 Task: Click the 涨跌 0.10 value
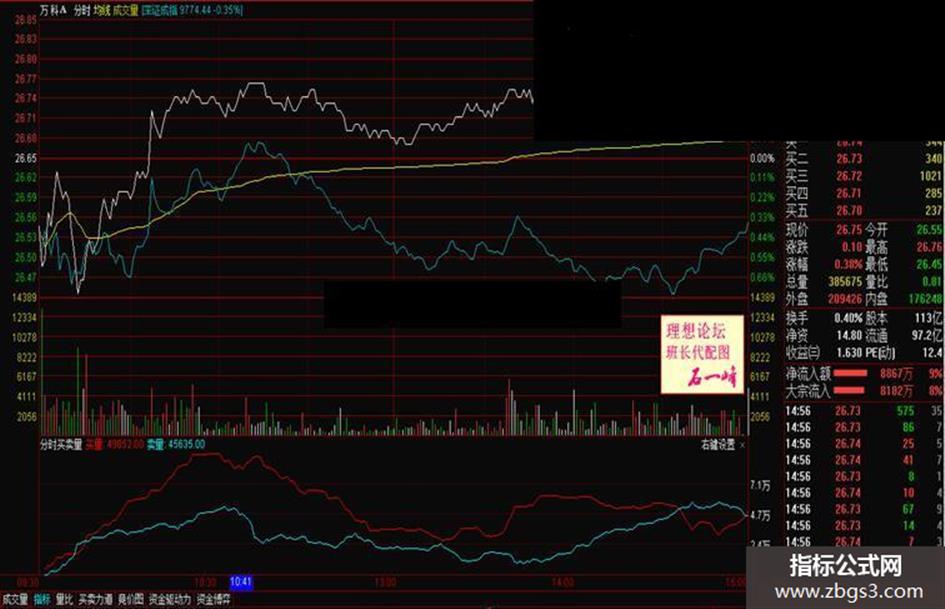(x=851, y=247)
